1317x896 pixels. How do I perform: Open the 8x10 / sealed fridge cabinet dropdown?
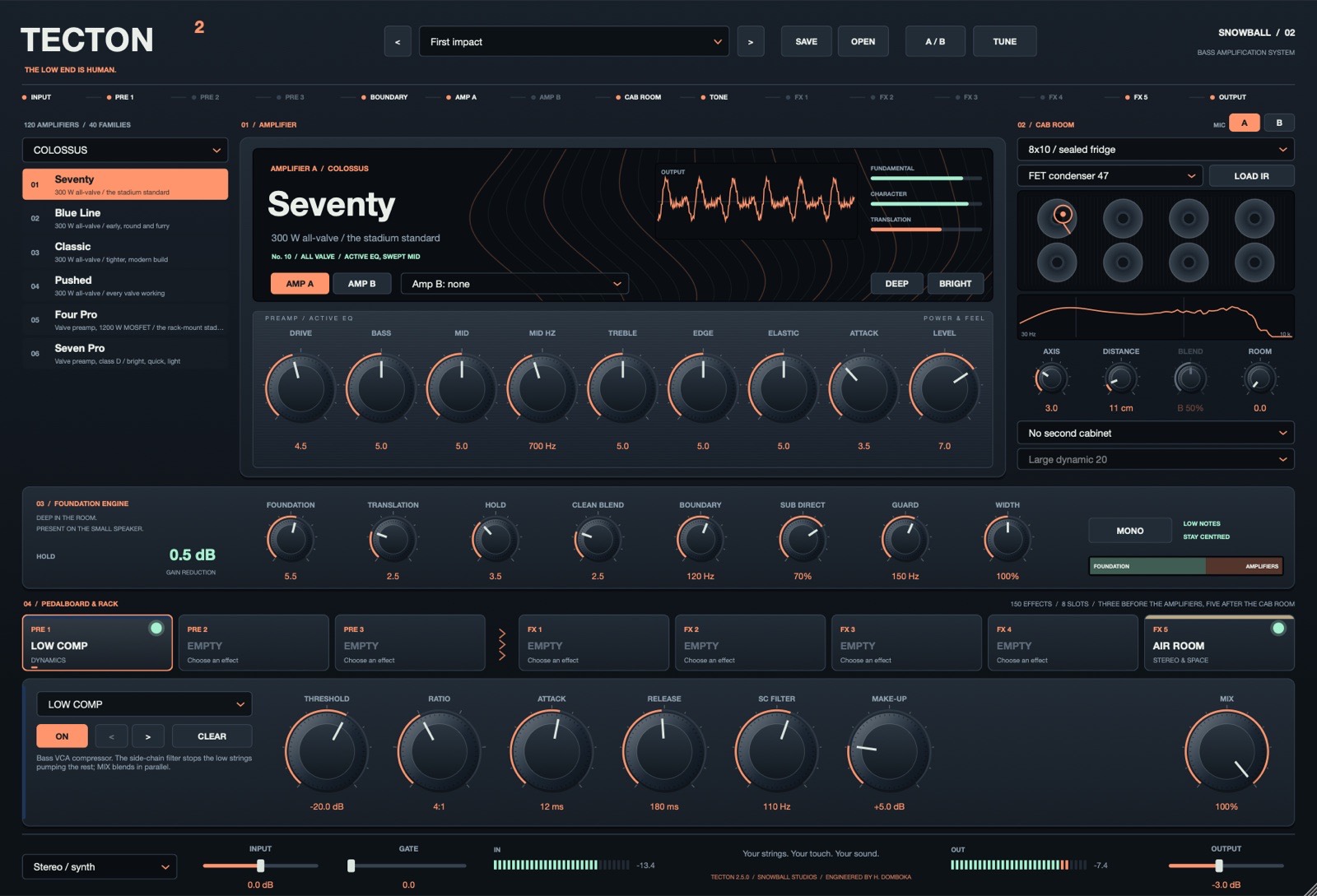1156,150
